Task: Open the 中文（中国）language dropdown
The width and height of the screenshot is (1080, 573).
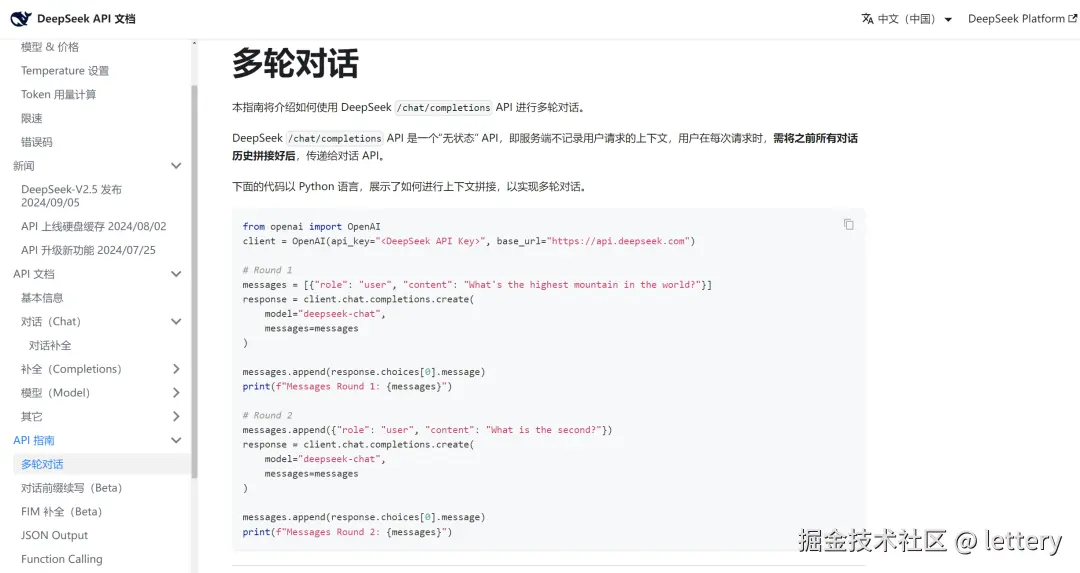Action: [x=907, y=19]
